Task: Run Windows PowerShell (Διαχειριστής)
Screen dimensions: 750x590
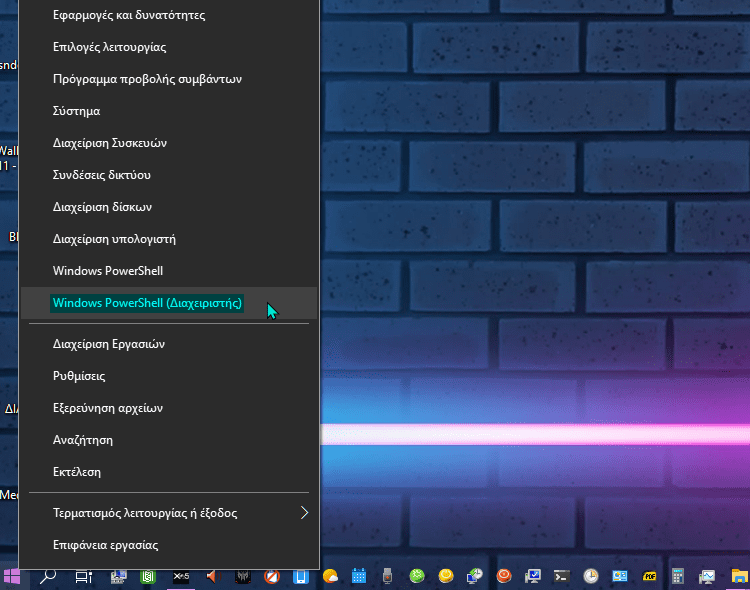Action: (x=169, y=303)
